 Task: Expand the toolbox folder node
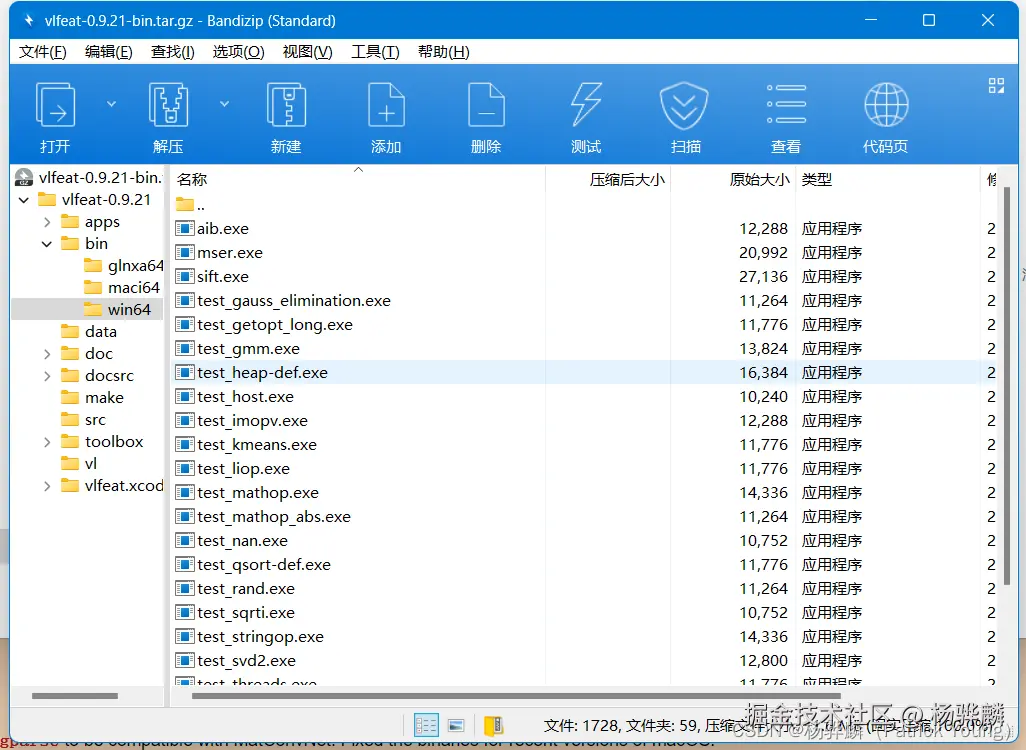click(46, 442)
